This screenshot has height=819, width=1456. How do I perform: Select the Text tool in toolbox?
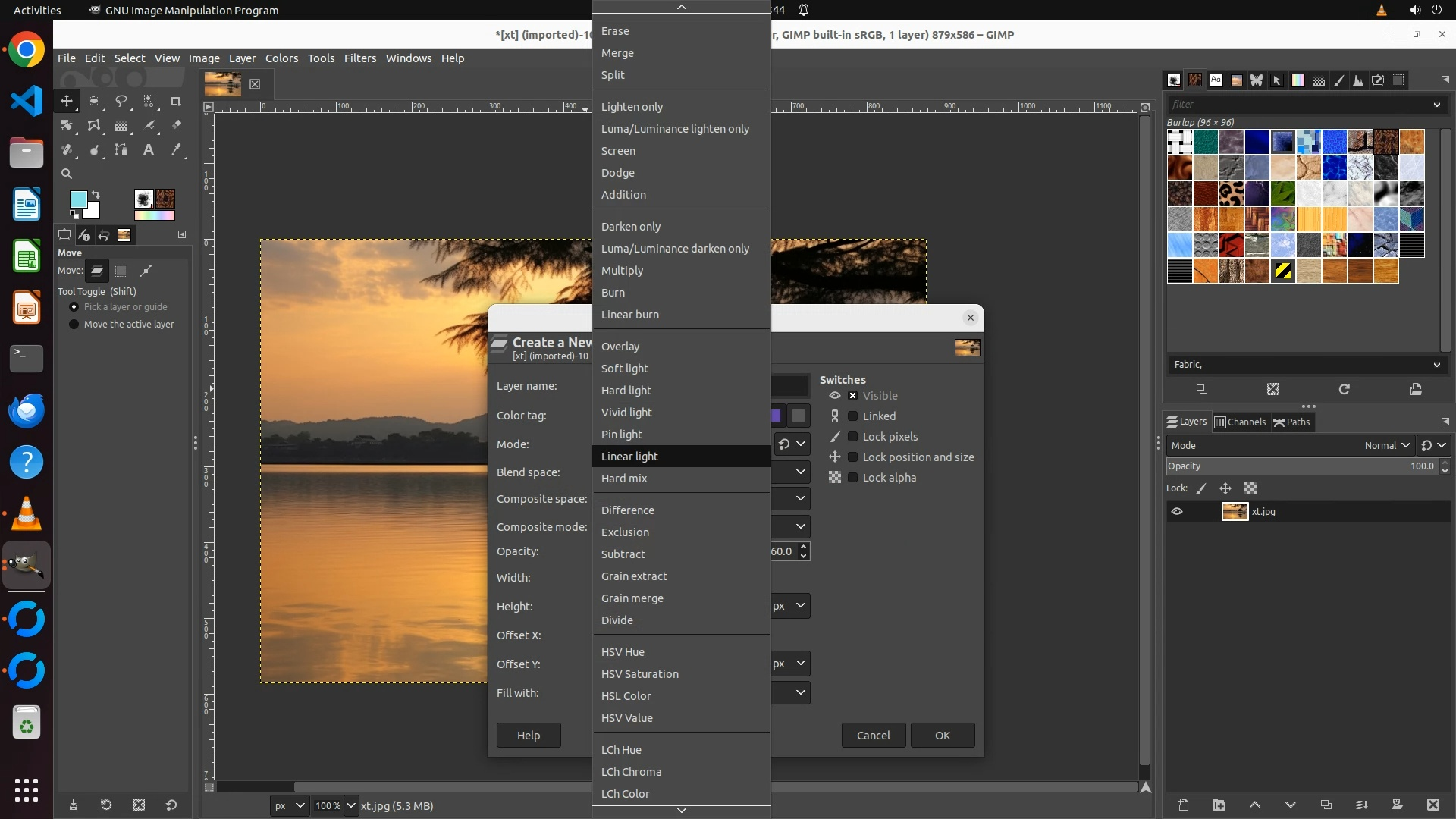click(x=149, y=149)
